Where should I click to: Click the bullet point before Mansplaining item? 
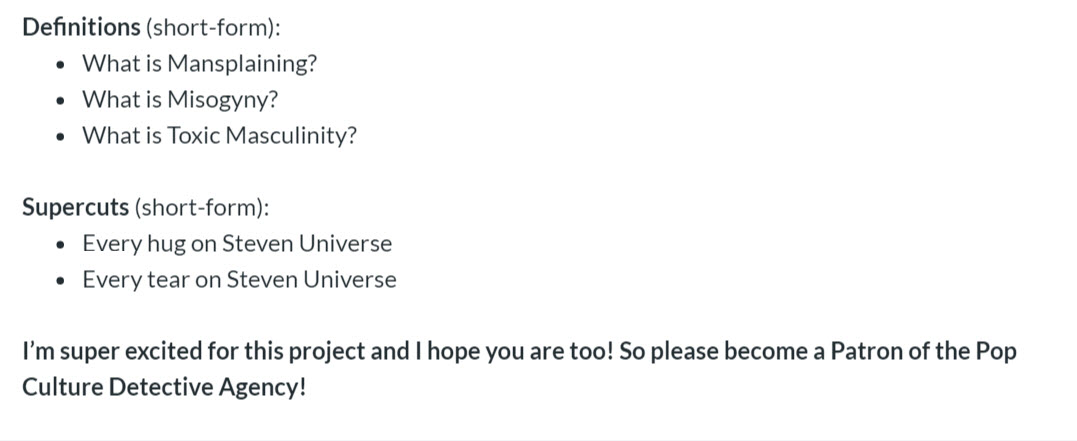[61, 65]
